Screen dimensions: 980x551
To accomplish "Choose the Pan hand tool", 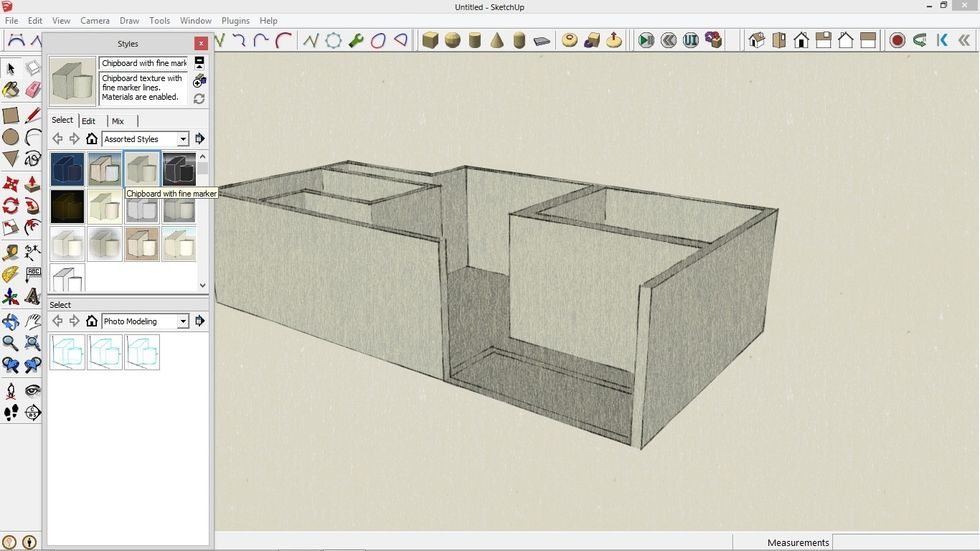I will coord(33,322).
